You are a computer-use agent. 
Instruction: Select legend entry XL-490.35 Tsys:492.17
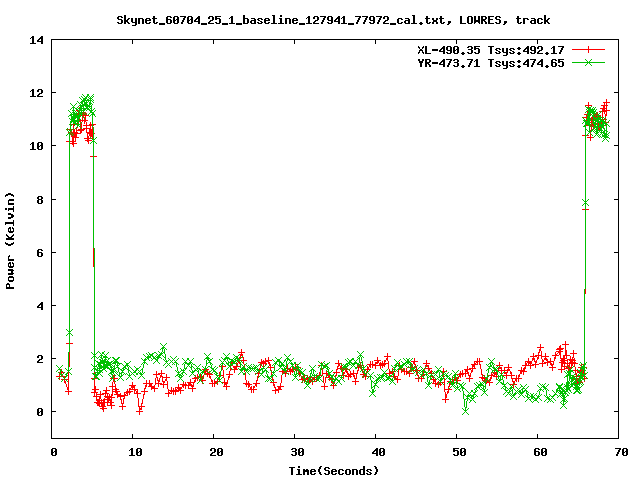tap(491, 50)
